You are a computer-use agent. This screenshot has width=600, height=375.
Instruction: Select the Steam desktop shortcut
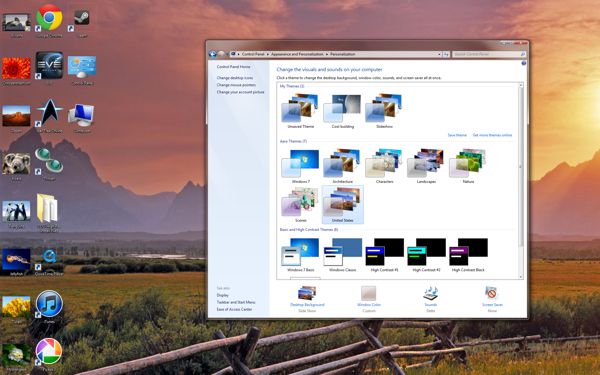point(81,18)
